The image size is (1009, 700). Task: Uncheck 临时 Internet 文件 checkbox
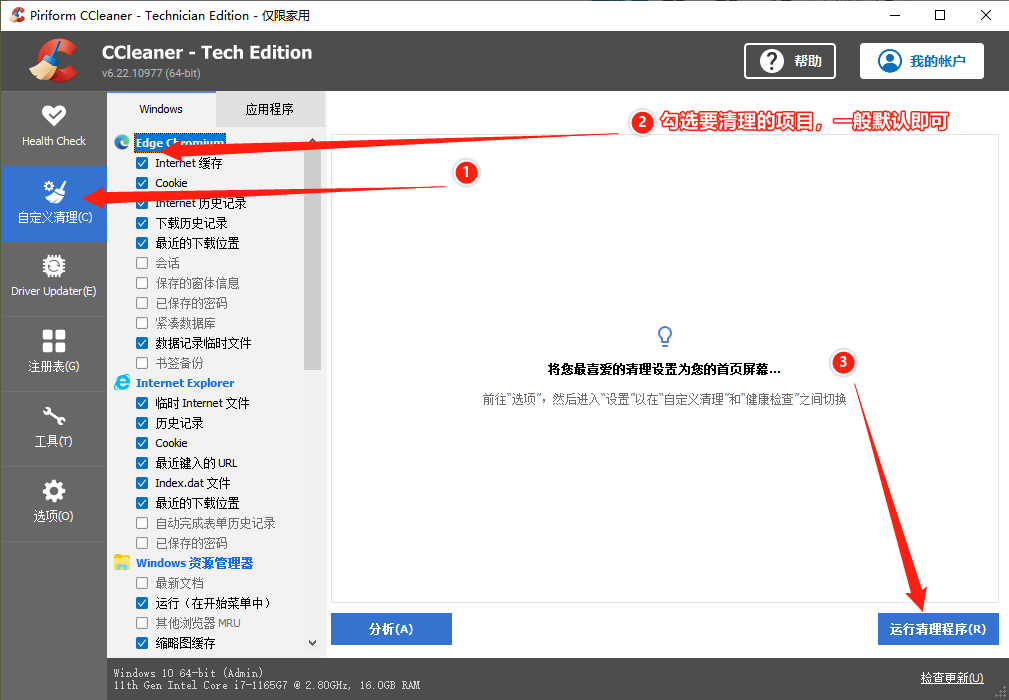[142, 403]
